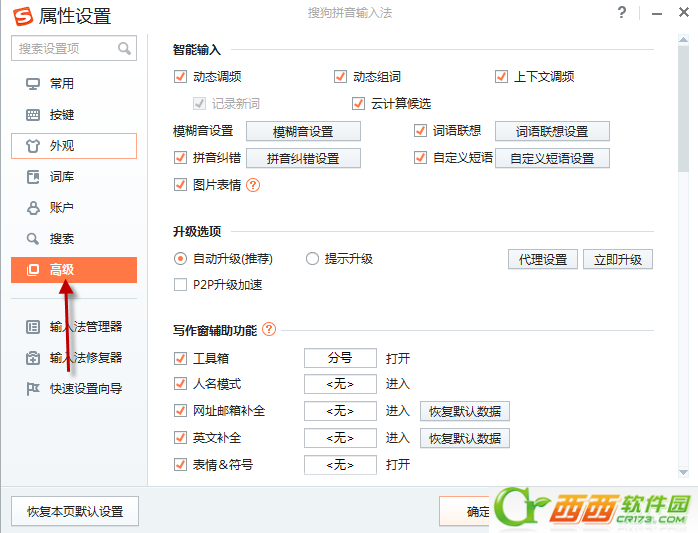Open help with the question mark in title bar

(622, 12)
